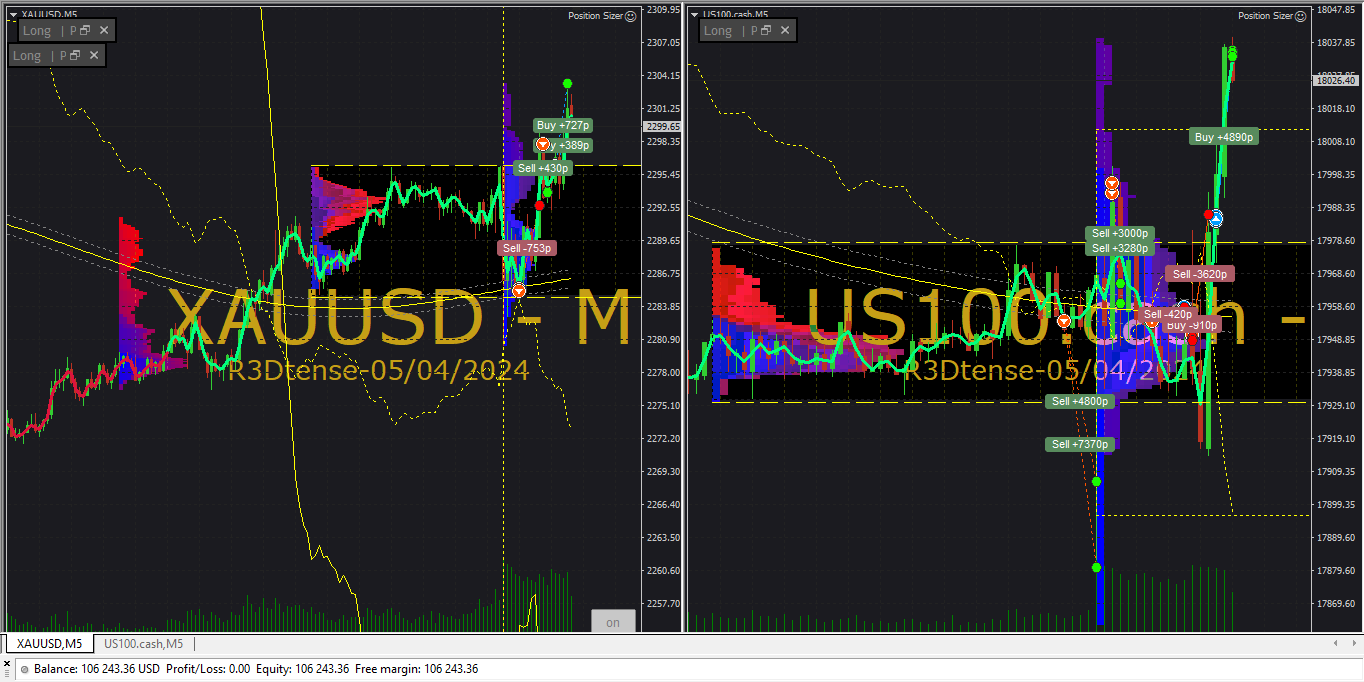This screenshot has height=682, width=1364.
Task: Click the Balance 106 243.36 USD status text
Action: (x=97, y=669)
